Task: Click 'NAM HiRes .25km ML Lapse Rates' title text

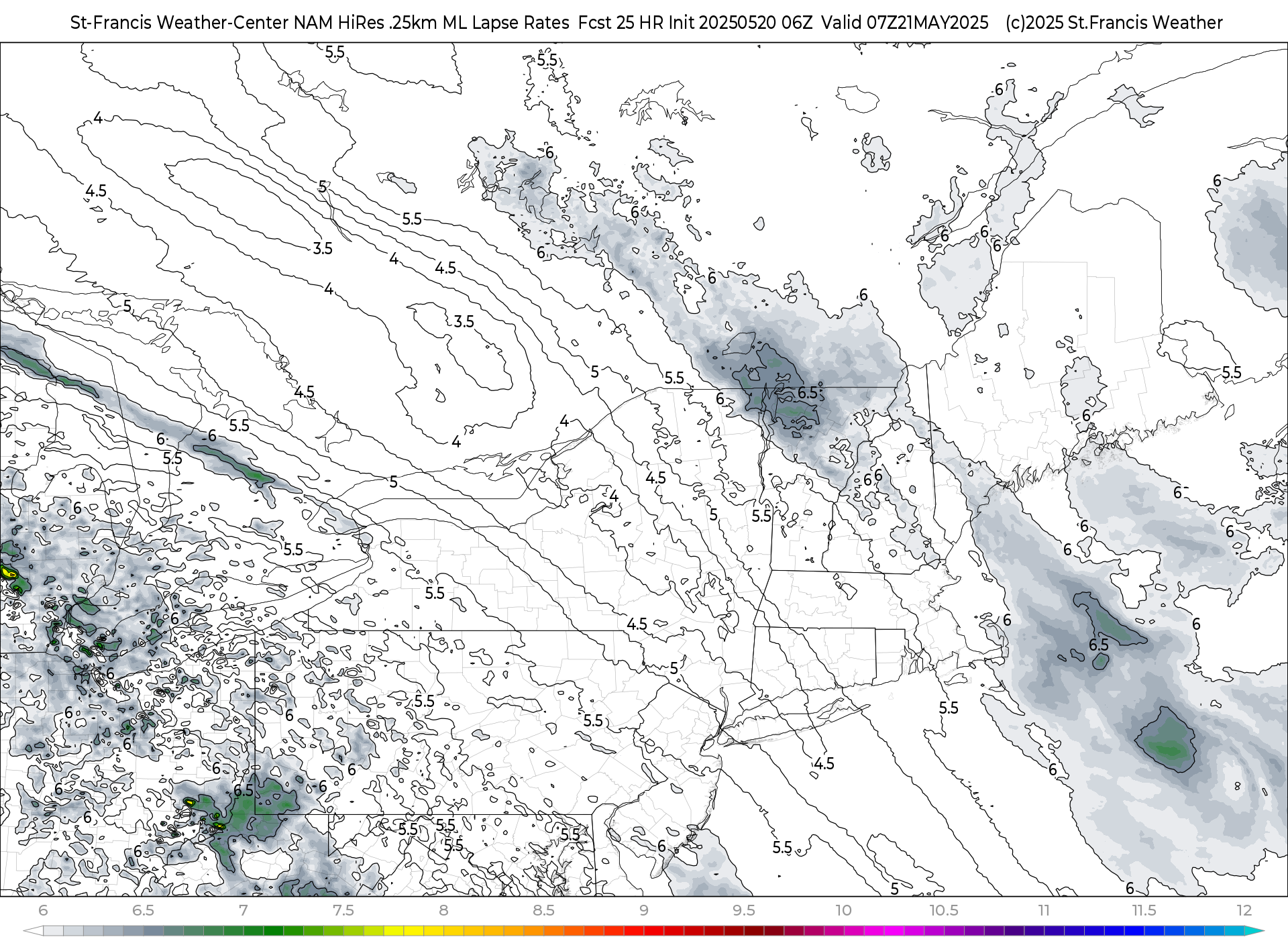Action: point(432,23)
